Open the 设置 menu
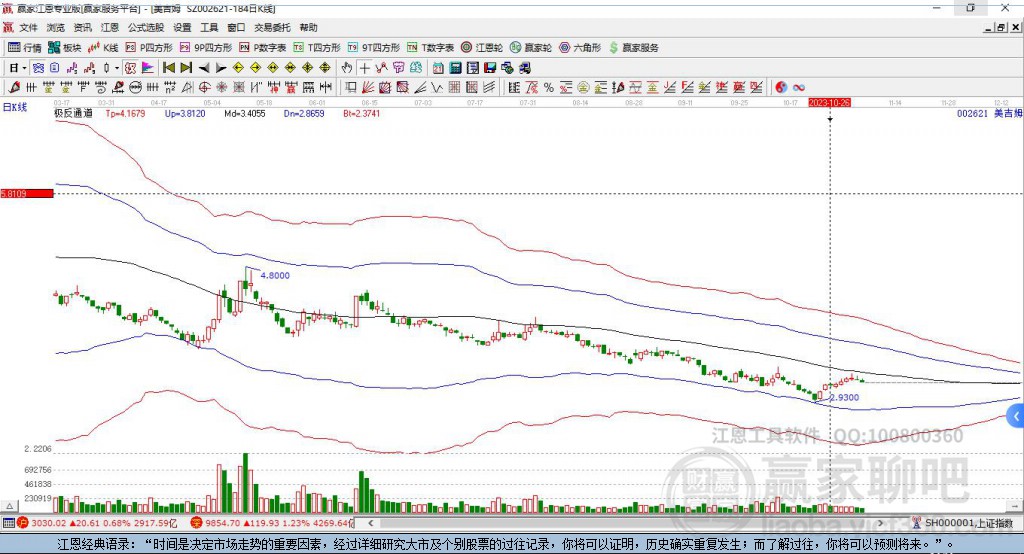Screen dimensions: 1024x554 pos(182,27)
